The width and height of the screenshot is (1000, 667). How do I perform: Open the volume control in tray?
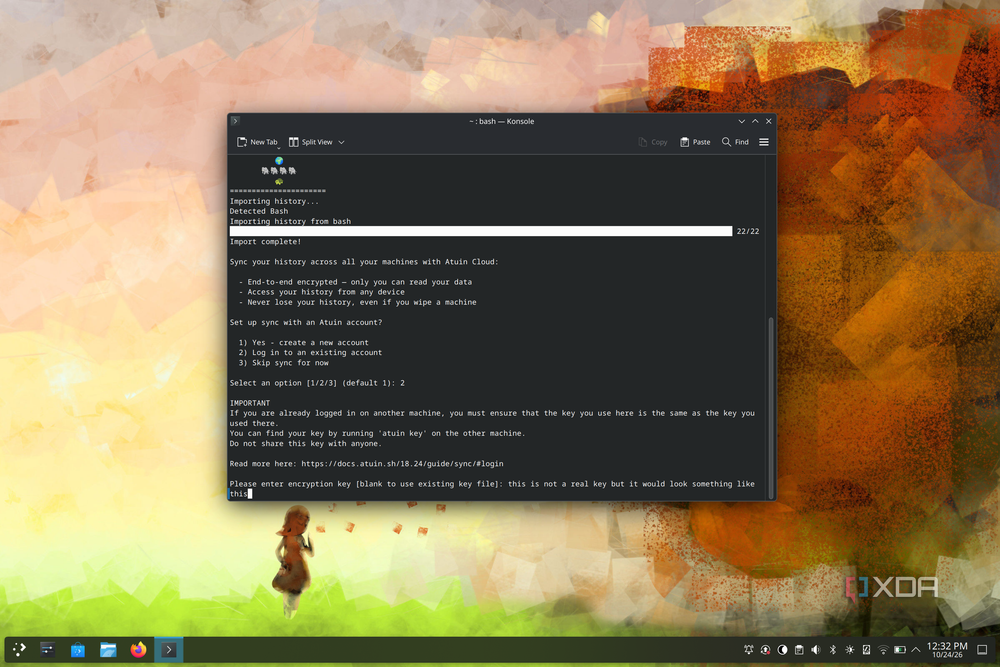(816, 650)
